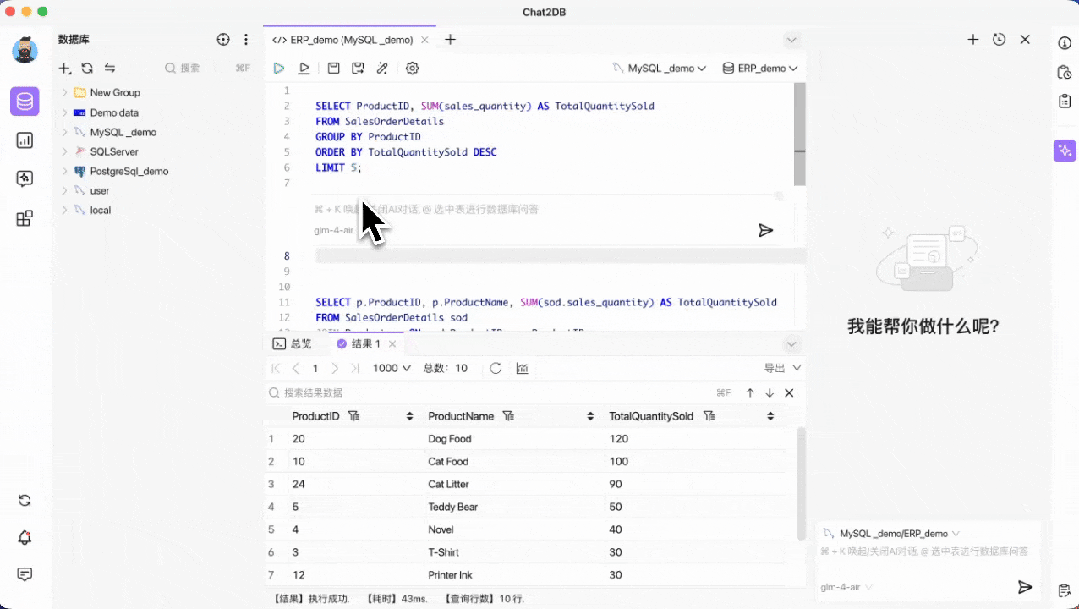Open the 导出 export menu
Viewport: 1079px width, 609px height.
click(x=781, y=368)
